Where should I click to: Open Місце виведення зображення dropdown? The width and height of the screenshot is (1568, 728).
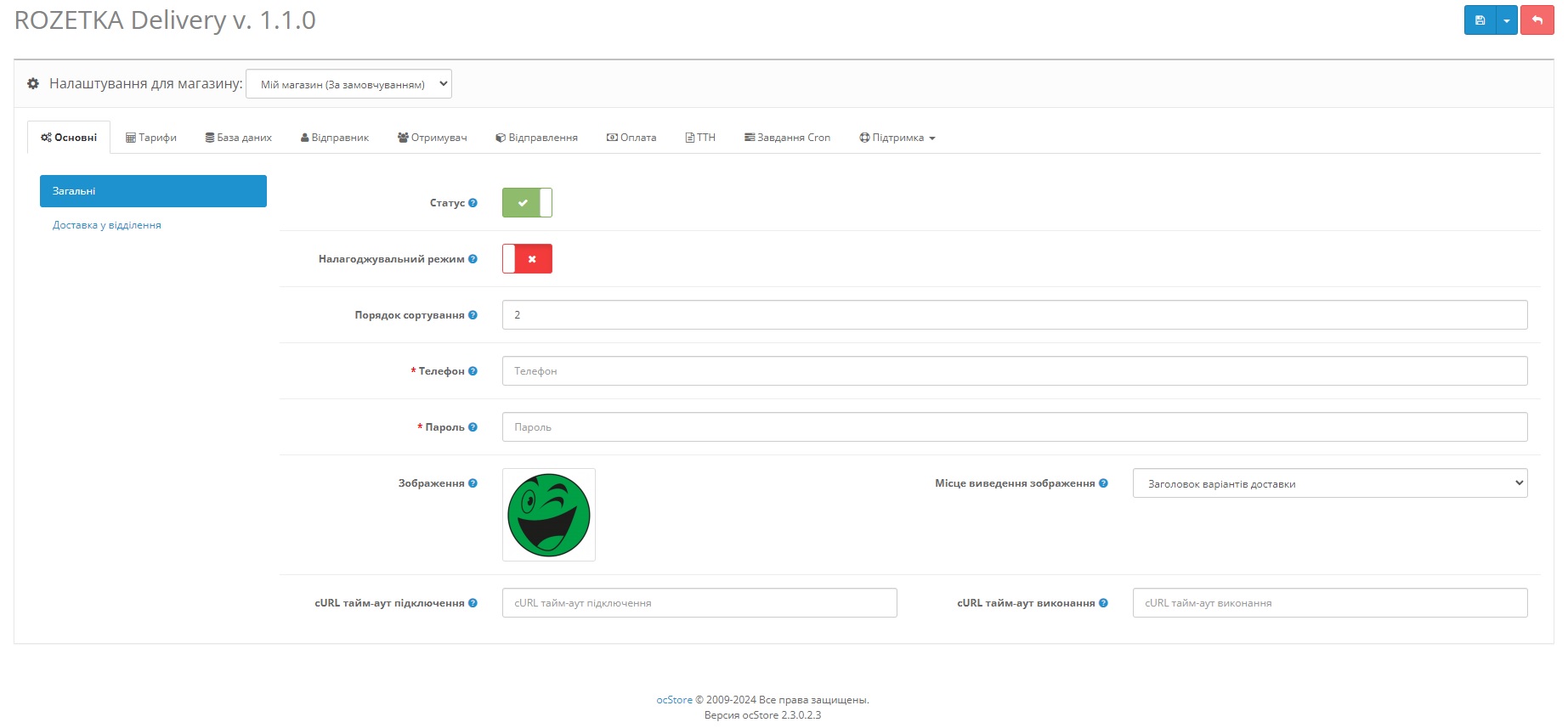click(1330, 483)
